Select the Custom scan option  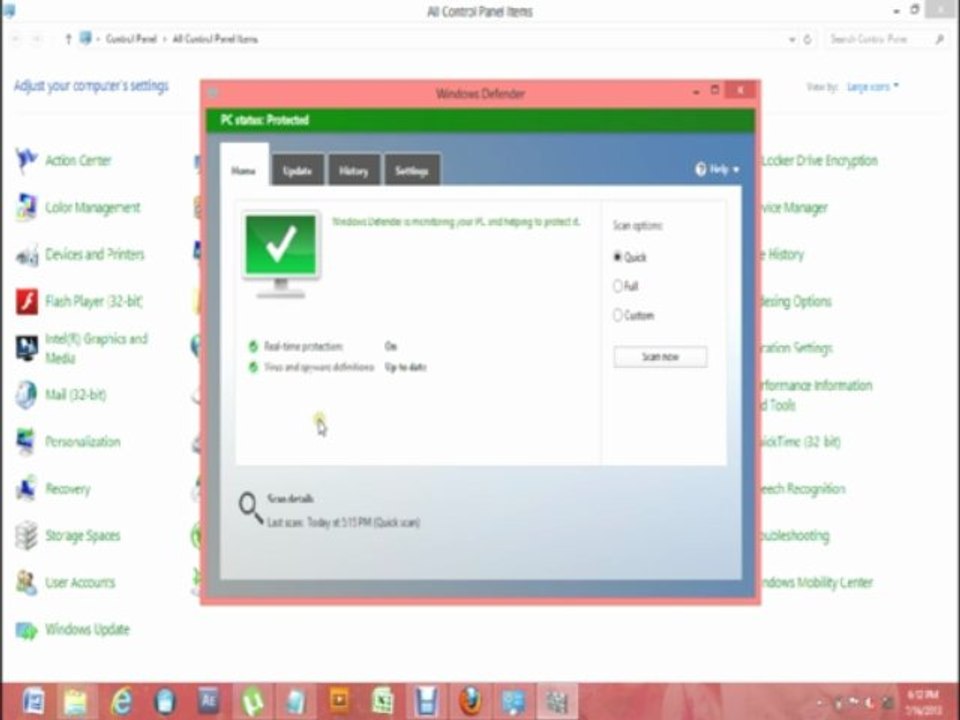pos(634,315)
